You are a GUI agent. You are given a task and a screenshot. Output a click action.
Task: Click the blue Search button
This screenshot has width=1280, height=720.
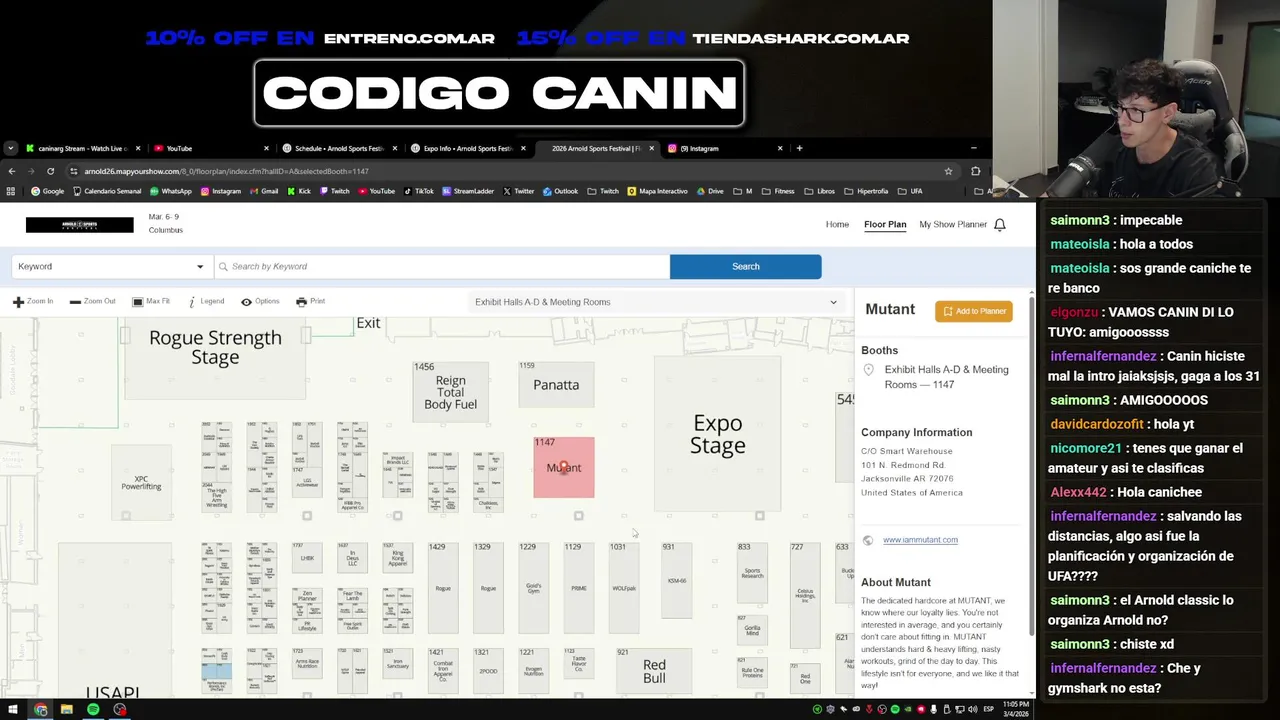pos(746,266)
